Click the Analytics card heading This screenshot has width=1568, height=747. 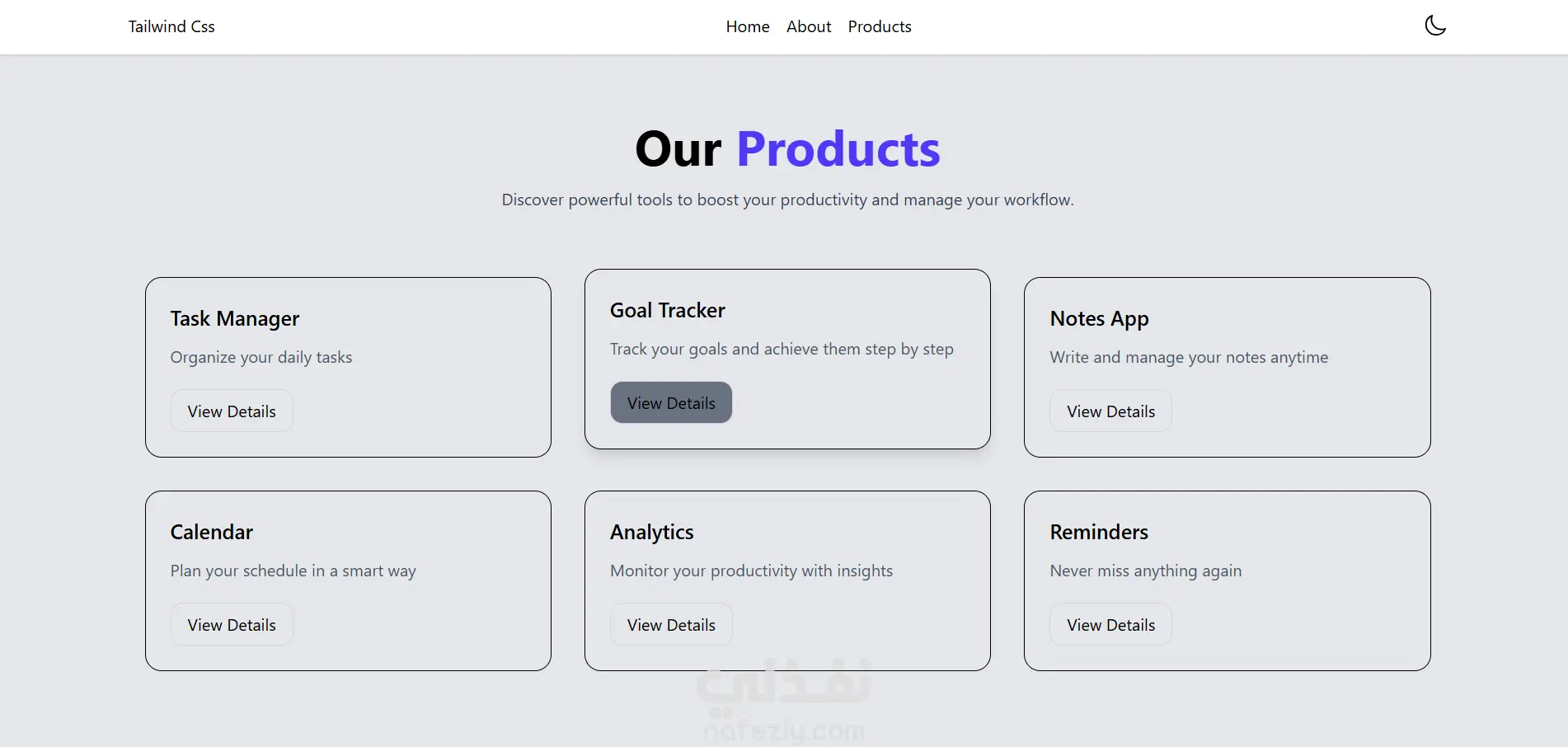[652, 533]
